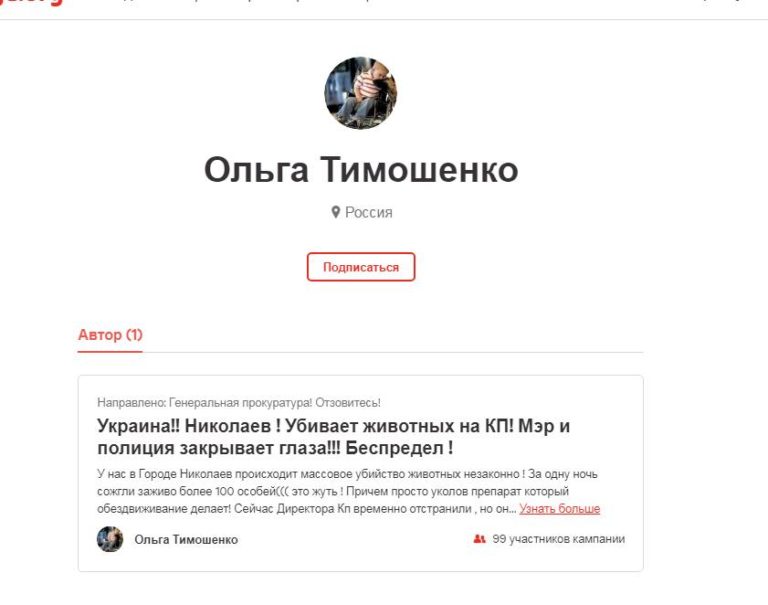Follow the Узнать больше link
This screenshot has height=605, width=768.
point(559,508)
